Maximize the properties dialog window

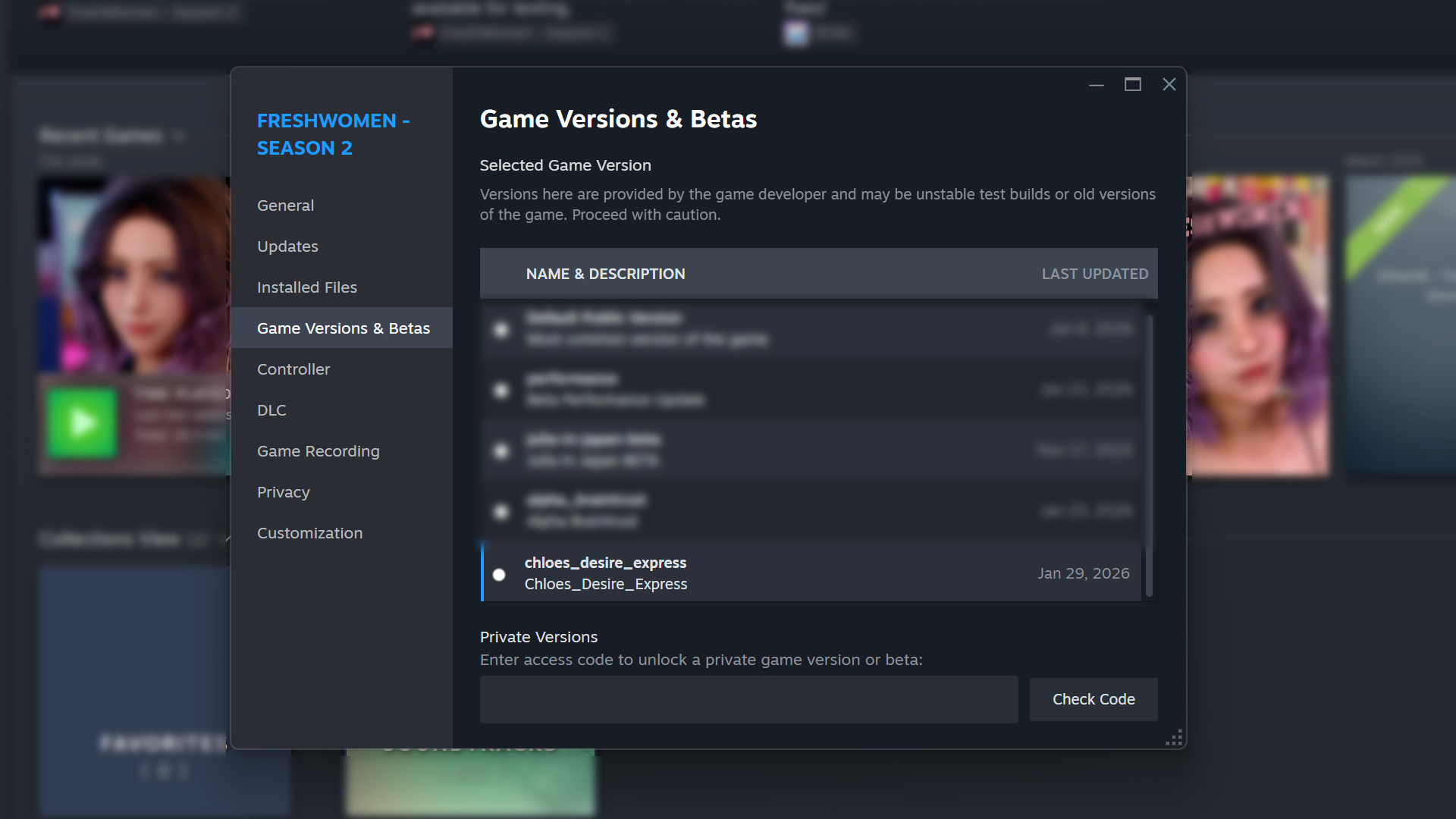(1132, 85)
